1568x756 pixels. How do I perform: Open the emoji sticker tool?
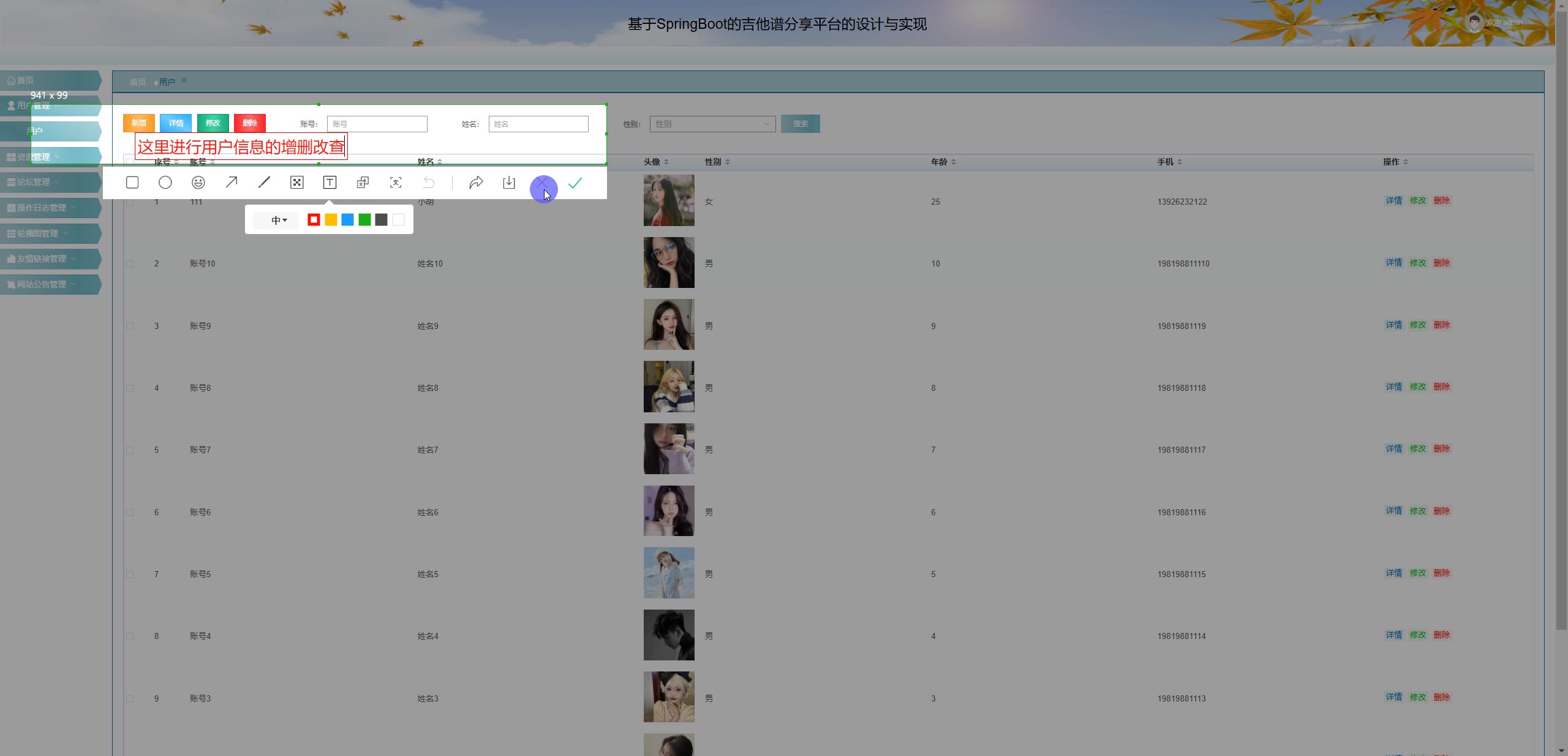tap(198, 183)
